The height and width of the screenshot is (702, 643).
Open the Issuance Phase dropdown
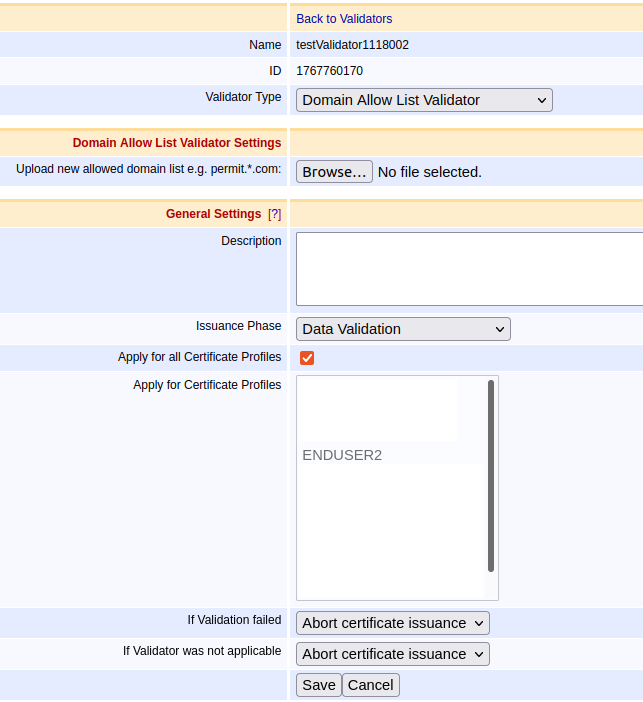(403, 329)
